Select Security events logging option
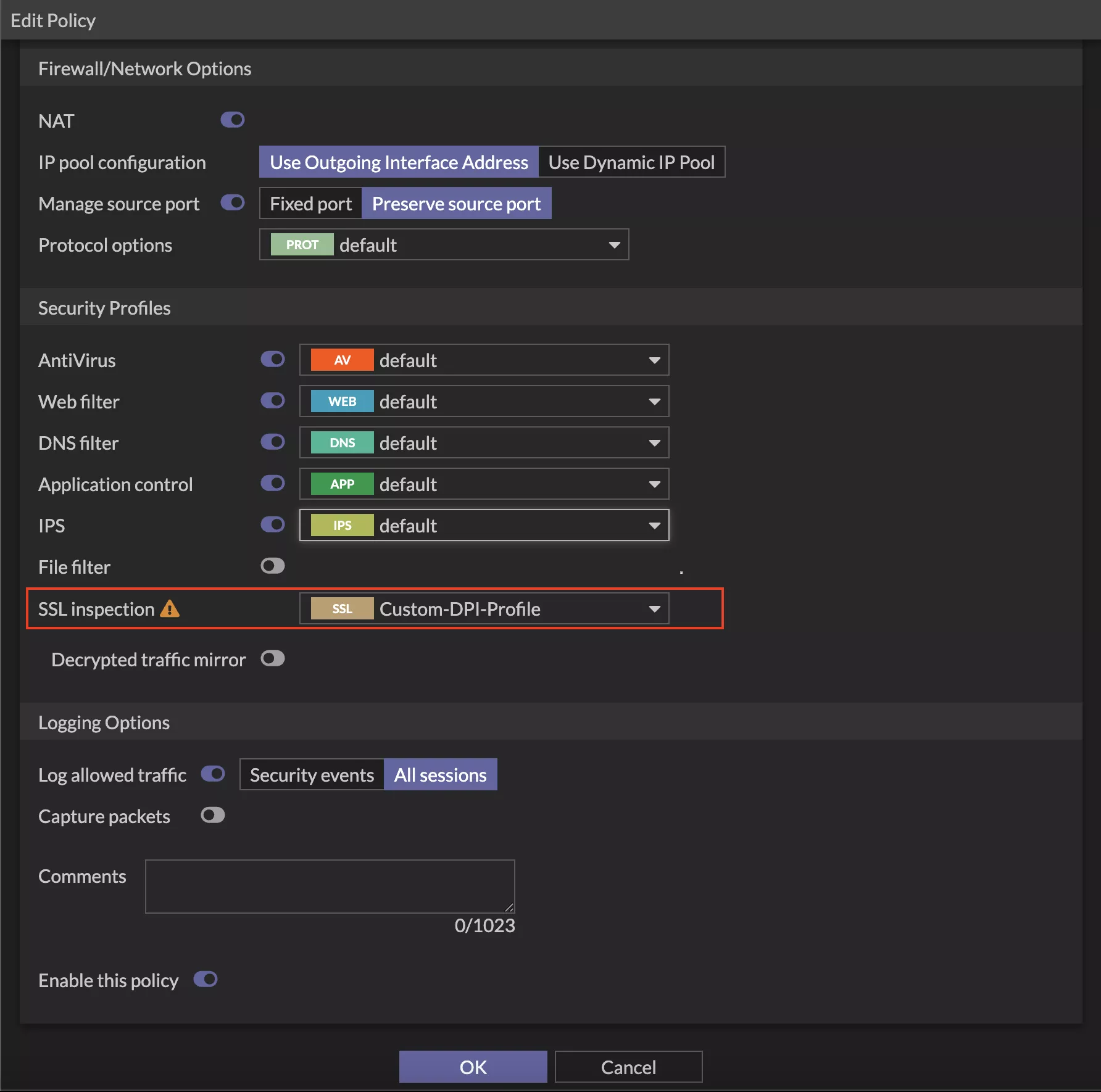The height and width of the screenshot is (1092, 1101). [x=312, y=774]
